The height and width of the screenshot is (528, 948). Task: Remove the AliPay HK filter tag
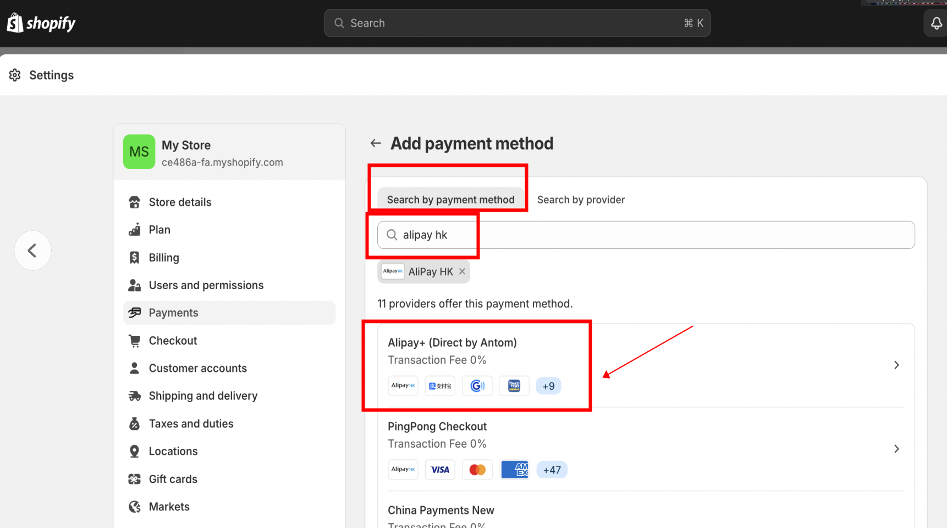(x=462, y=272)
